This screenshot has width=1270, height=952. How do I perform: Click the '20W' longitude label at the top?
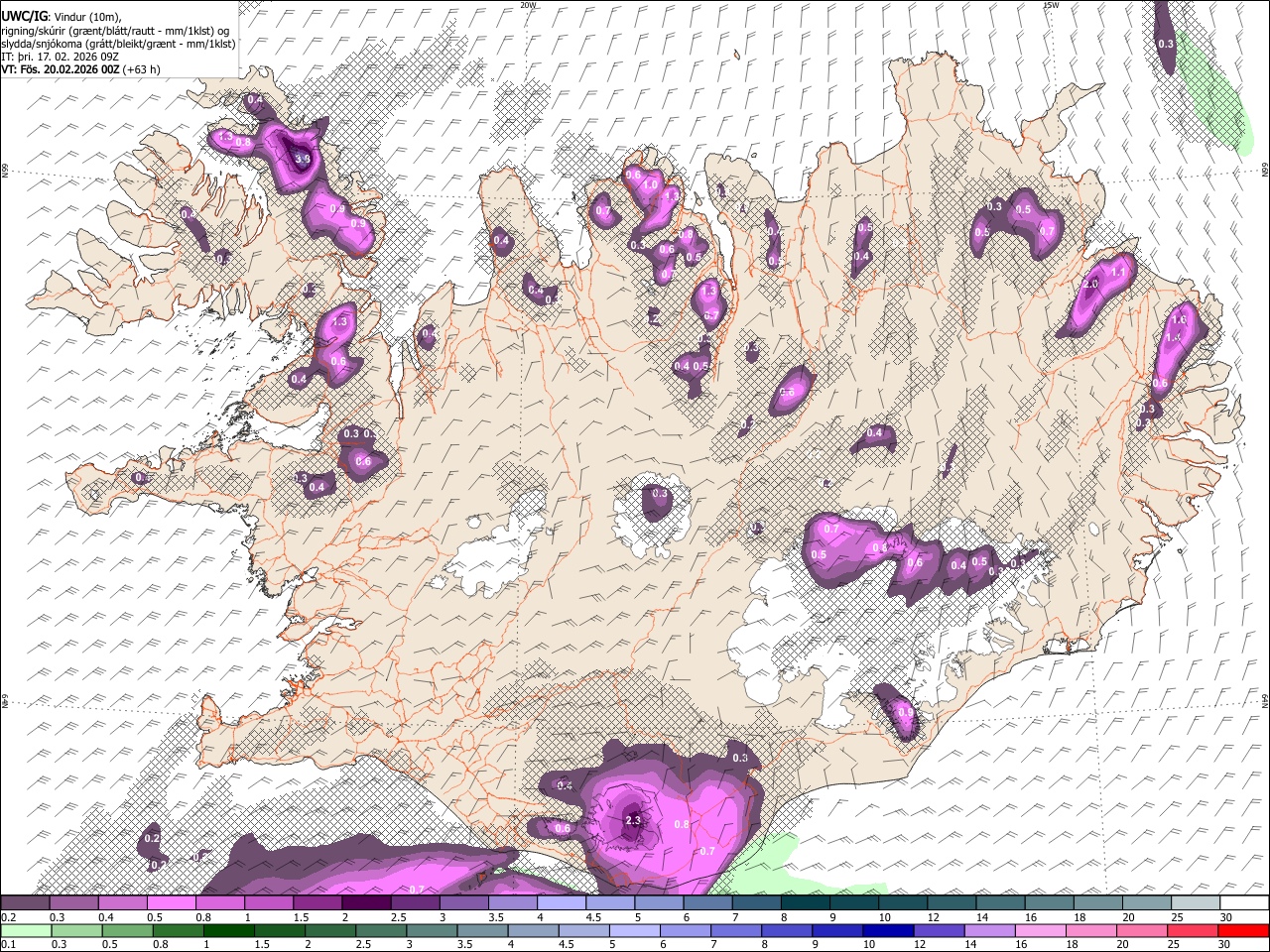(528, 5)
